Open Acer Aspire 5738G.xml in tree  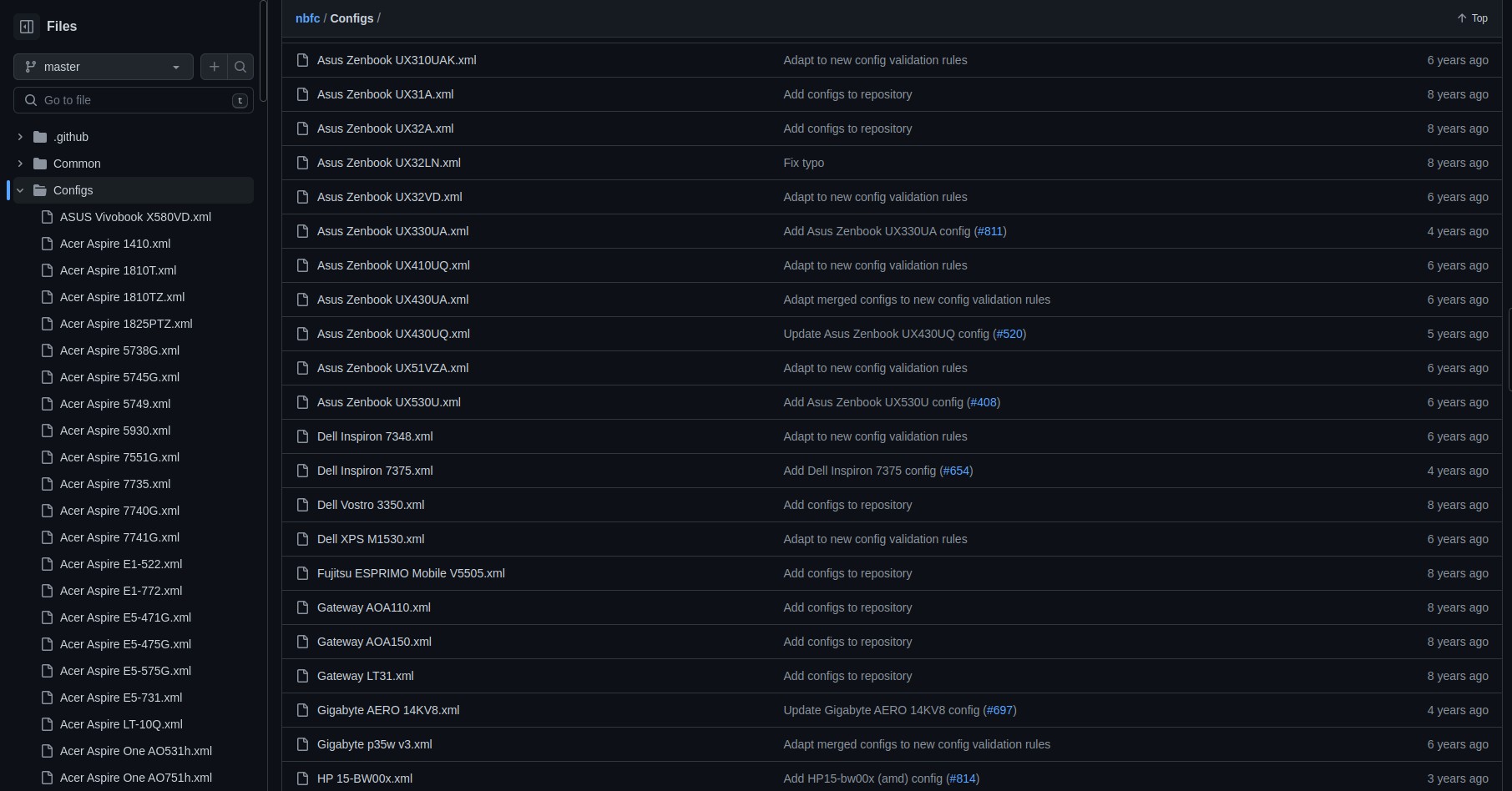(119, 350)
